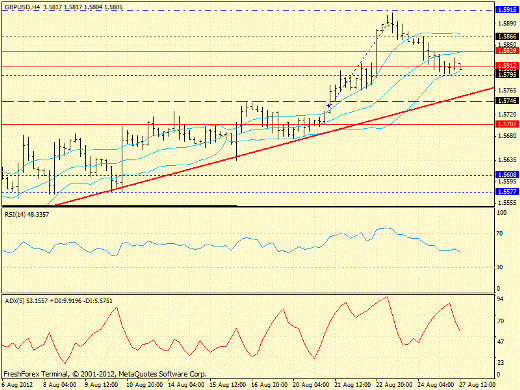Select the red 1.5702 price level tag
The width and height of the screenshot is (520, 390).
[x=507, y=124]
